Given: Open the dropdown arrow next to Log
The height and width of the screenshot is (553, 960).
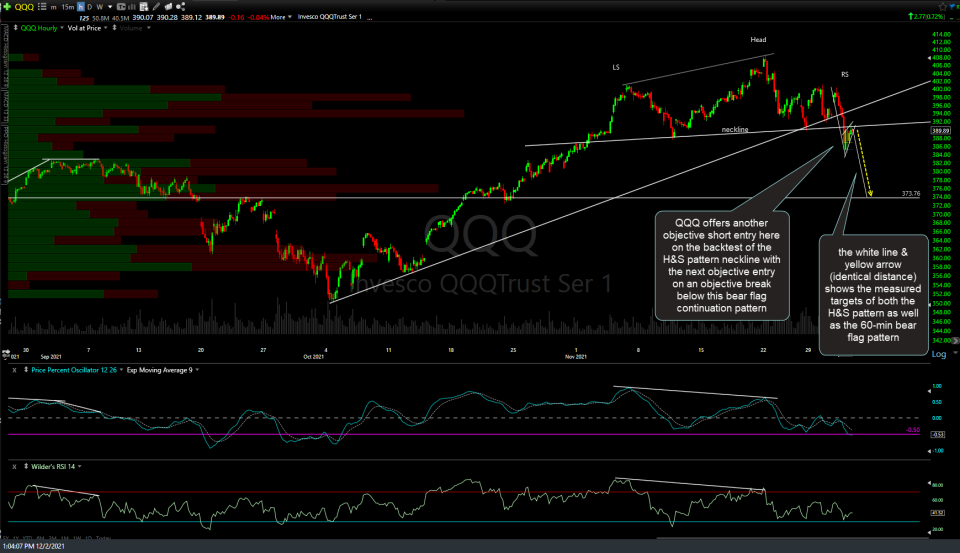Looking at the screenshot, I should (955, 353).
